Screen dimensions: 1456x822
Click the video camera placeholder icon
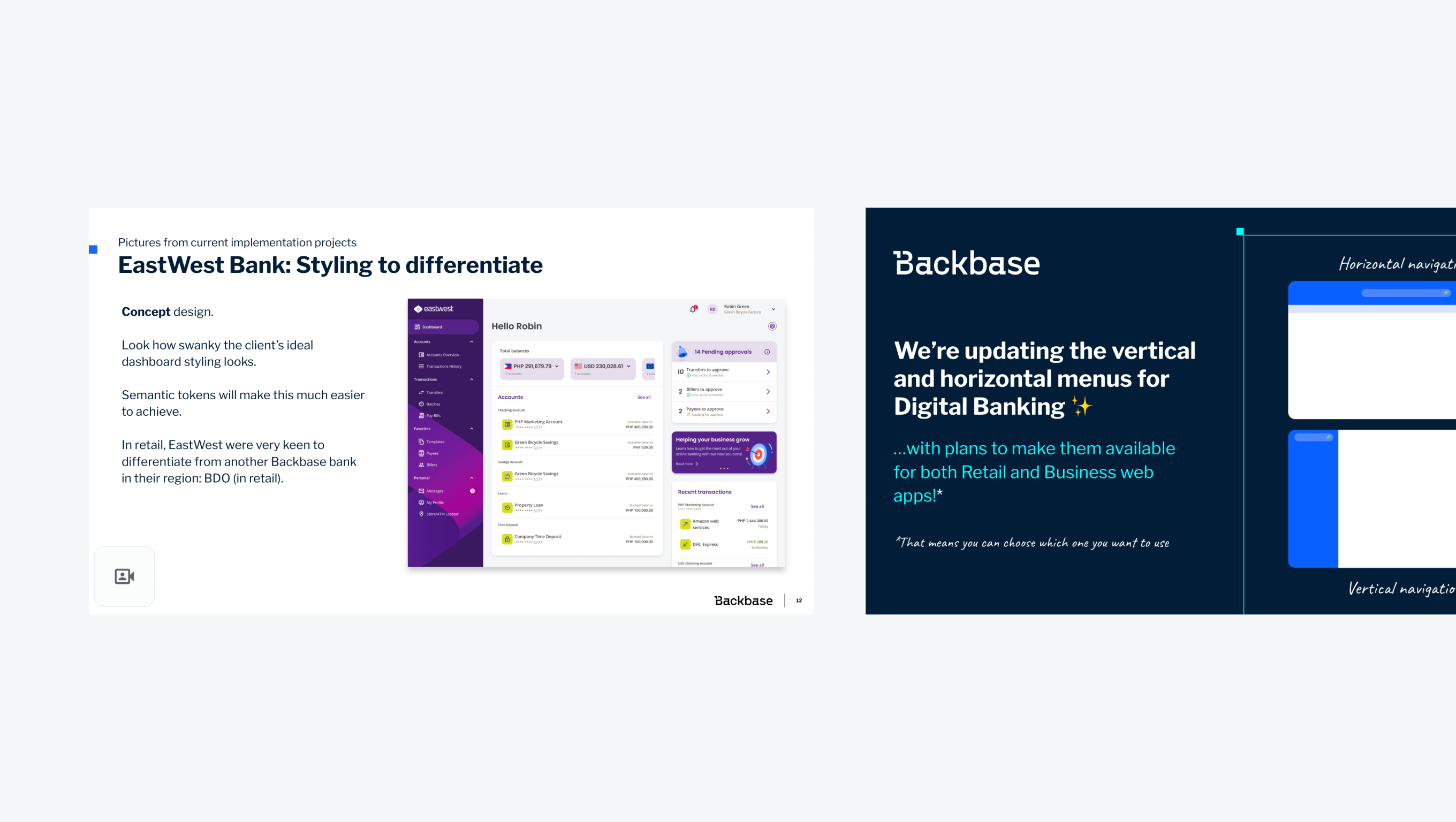(124, 576)
